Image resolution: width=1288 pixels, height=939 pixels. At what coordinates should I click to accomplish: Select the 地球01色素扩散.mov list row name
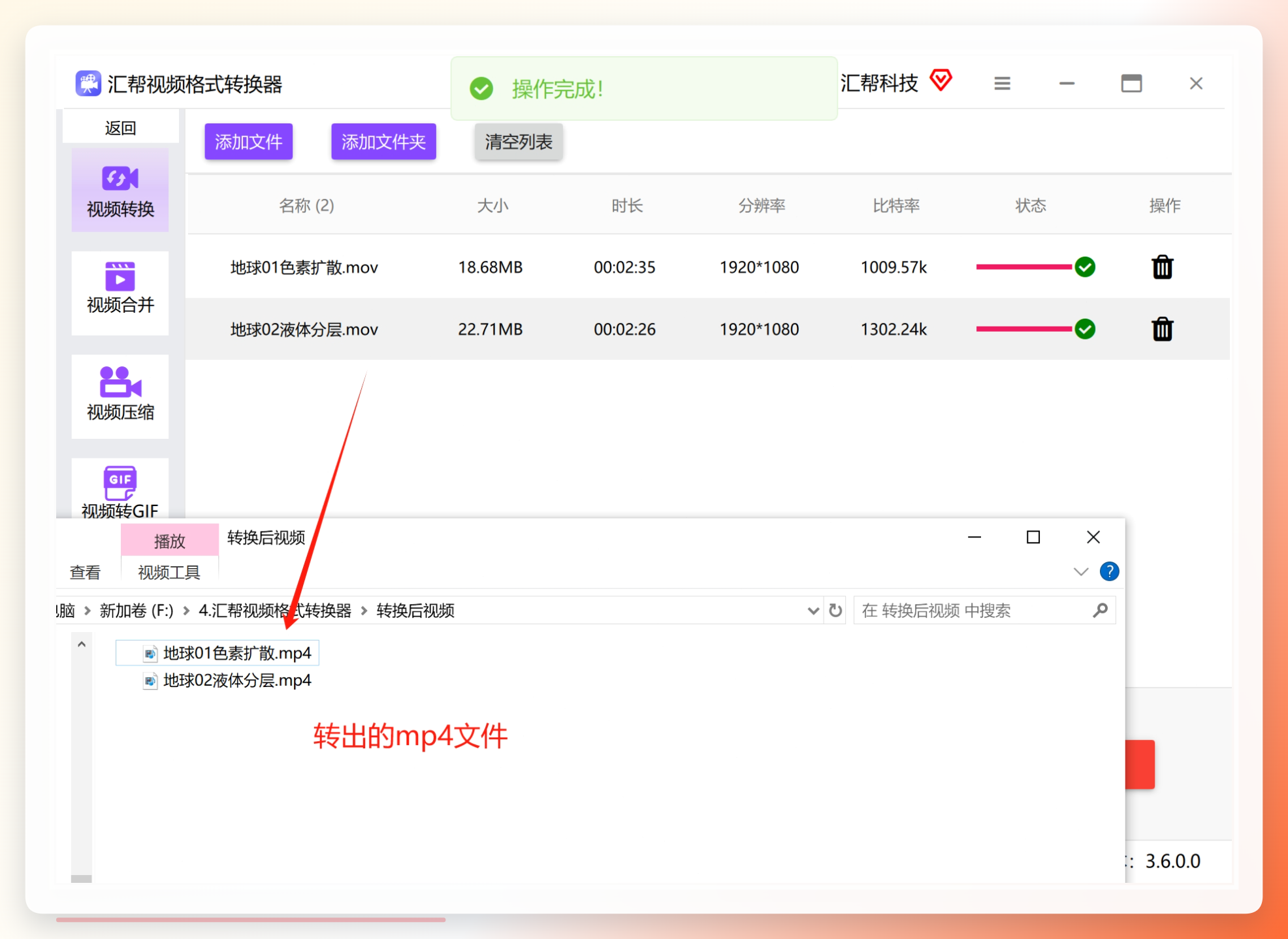[x=304, y=267]
